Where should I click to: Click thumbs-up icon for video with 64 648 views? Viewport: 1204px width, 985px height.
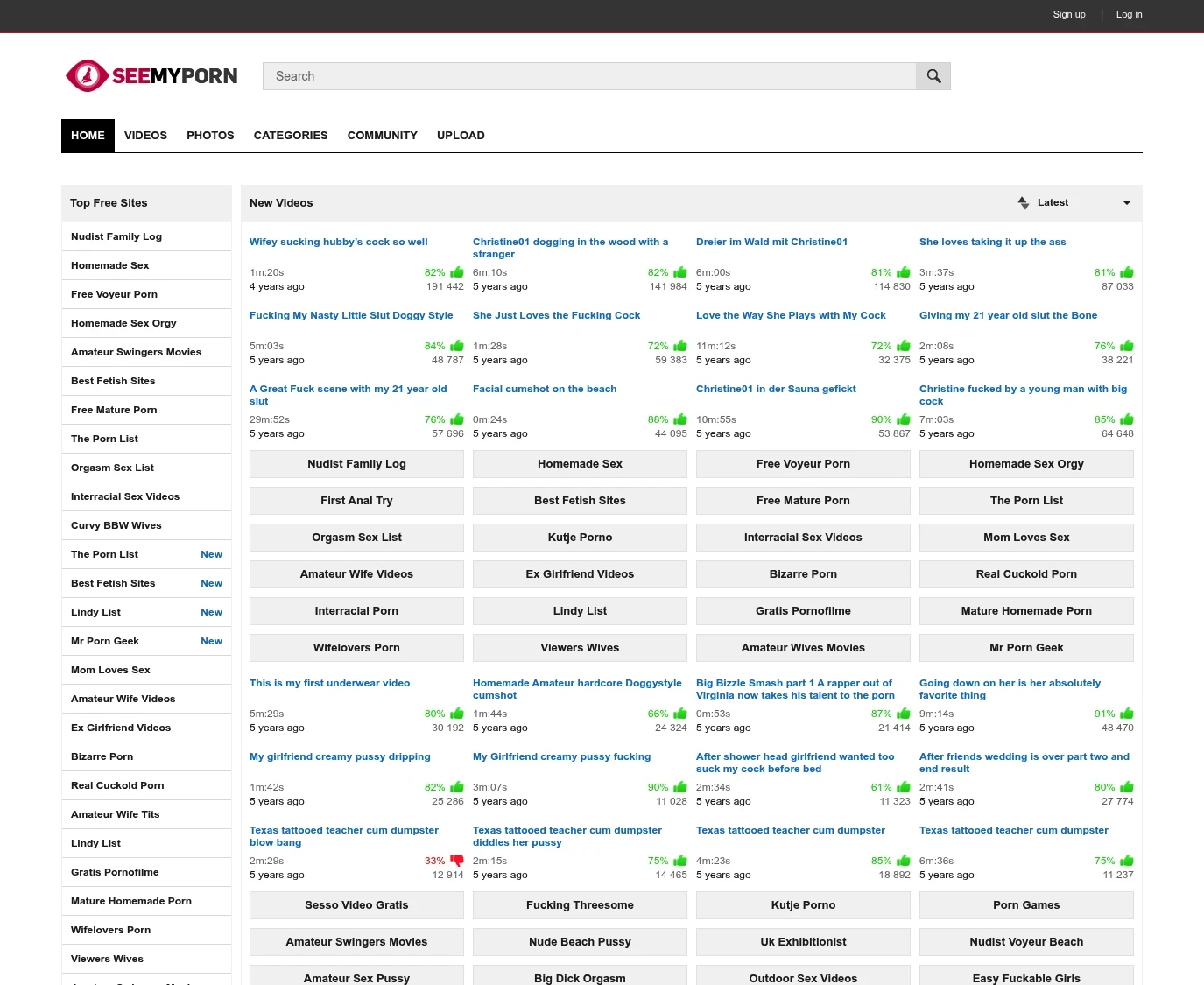click(1127, 419)
